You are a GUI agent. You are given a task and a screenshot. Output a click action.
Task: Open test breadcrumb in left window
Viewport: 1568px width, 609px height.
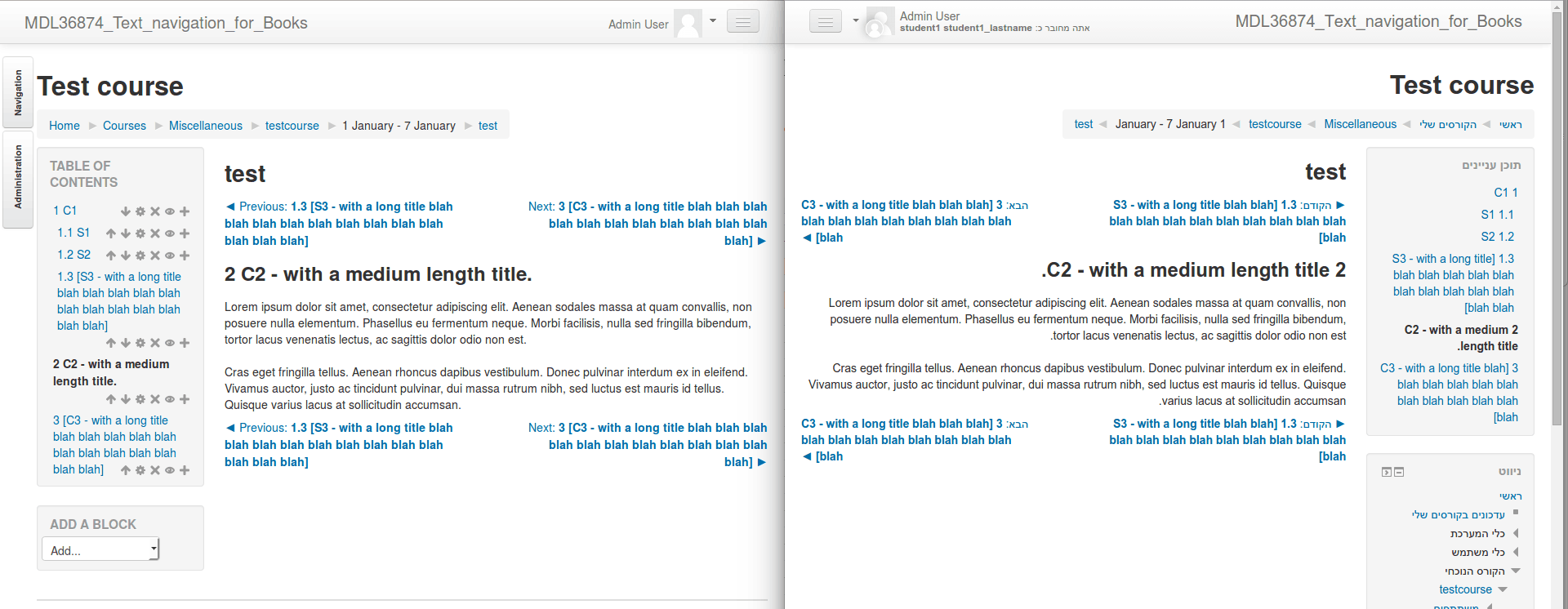tap(488, 126)
